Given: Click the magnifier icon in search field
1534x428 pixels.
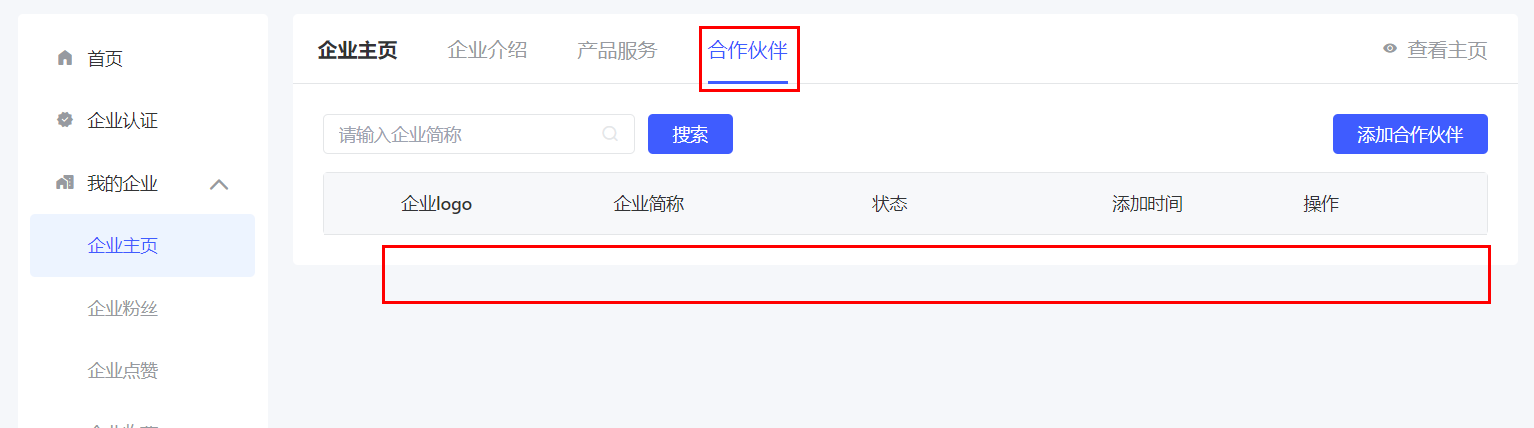Looking at the screenshot, I should pyautogui.click(x=610, y=134).
